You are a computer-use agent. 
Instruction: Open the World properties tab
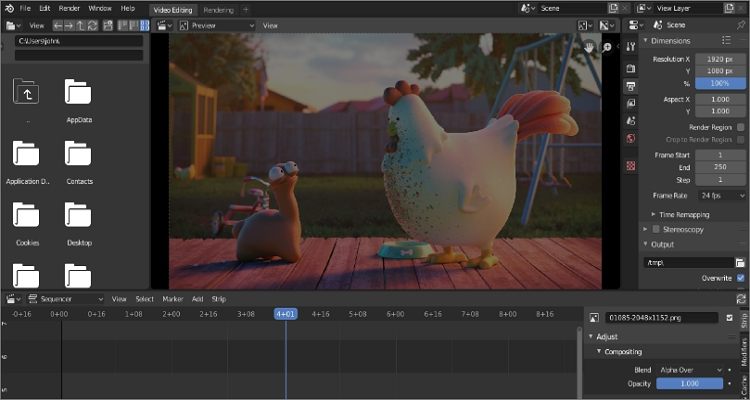point(631,138)
